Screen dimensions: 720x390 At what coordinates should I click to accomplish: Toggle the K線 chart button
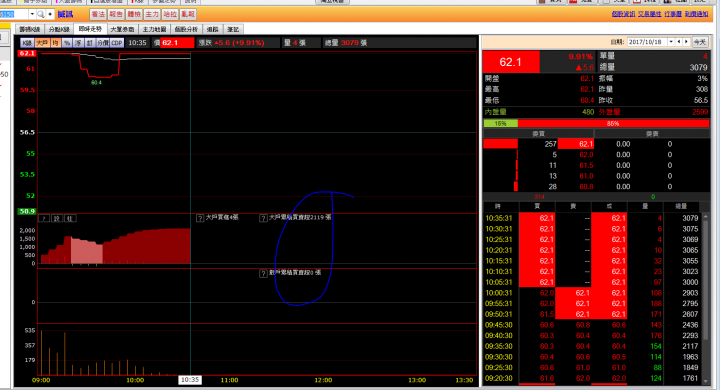coord(27,43)
